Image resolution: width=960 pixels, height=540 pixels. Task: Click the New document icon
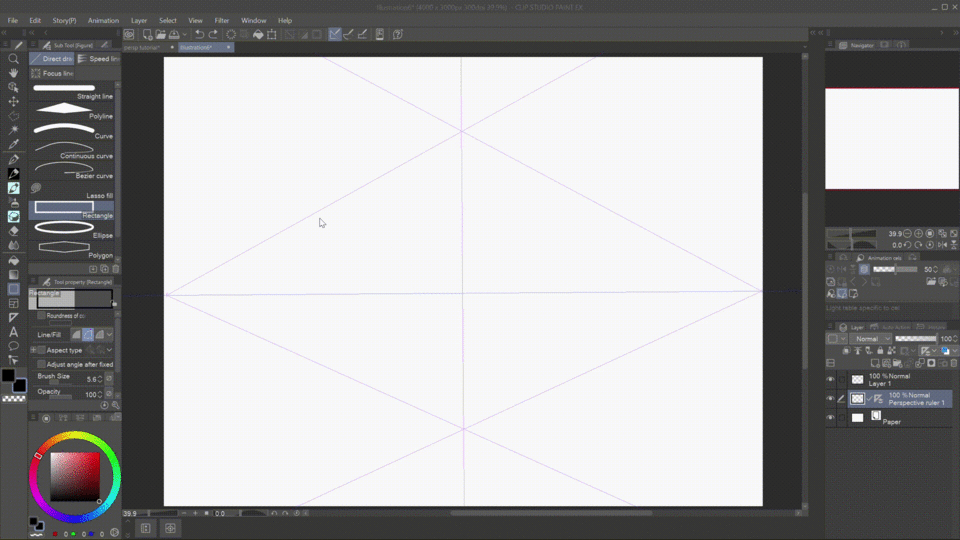coord(147,34)
